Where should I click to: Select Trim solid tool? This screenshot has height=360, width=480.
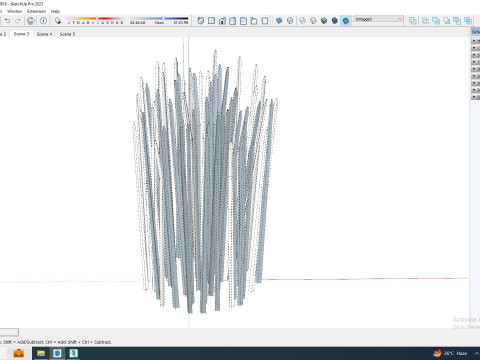[x=457, y=21]
